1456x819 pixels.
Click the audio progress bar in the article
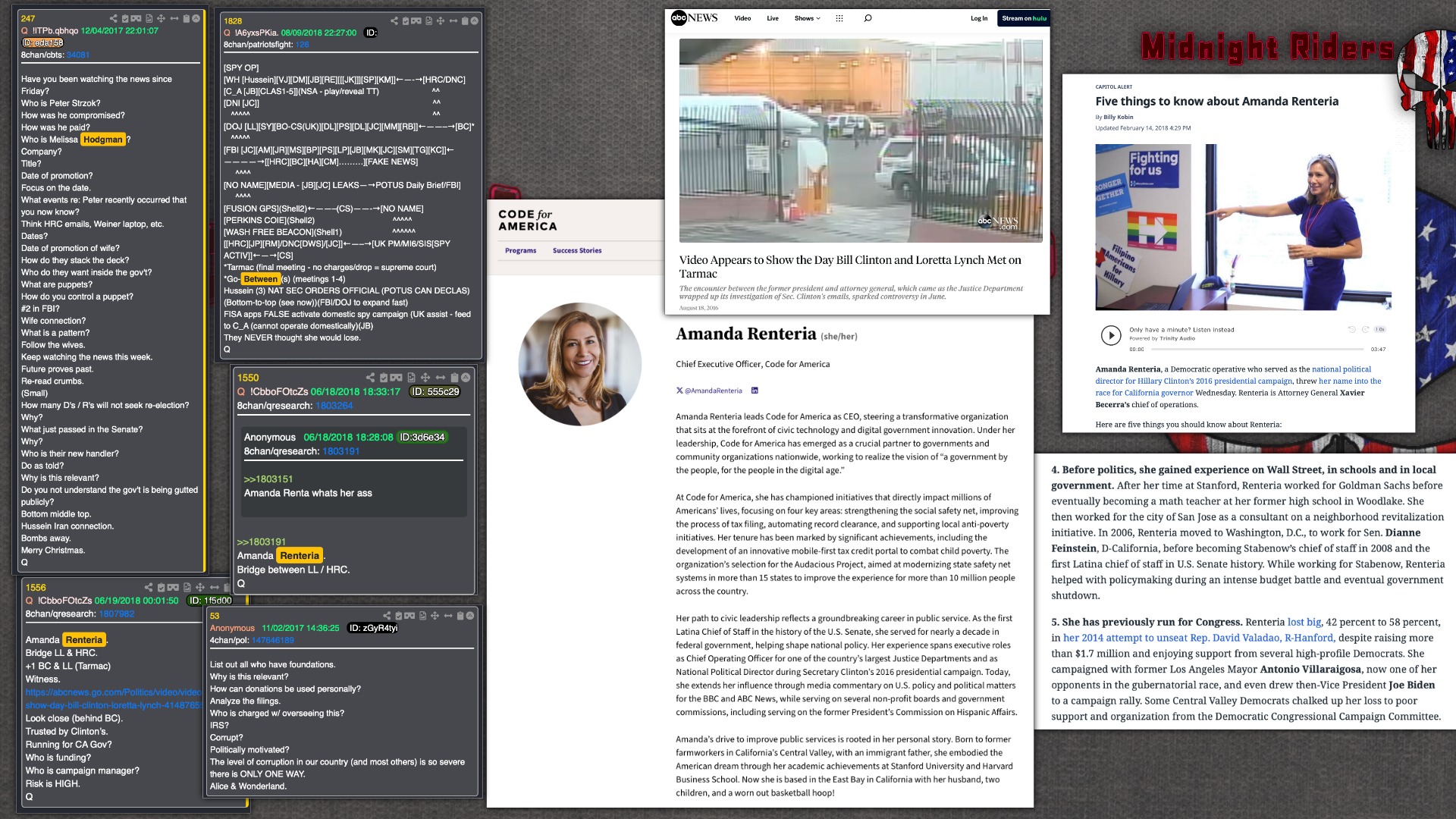1257,349
